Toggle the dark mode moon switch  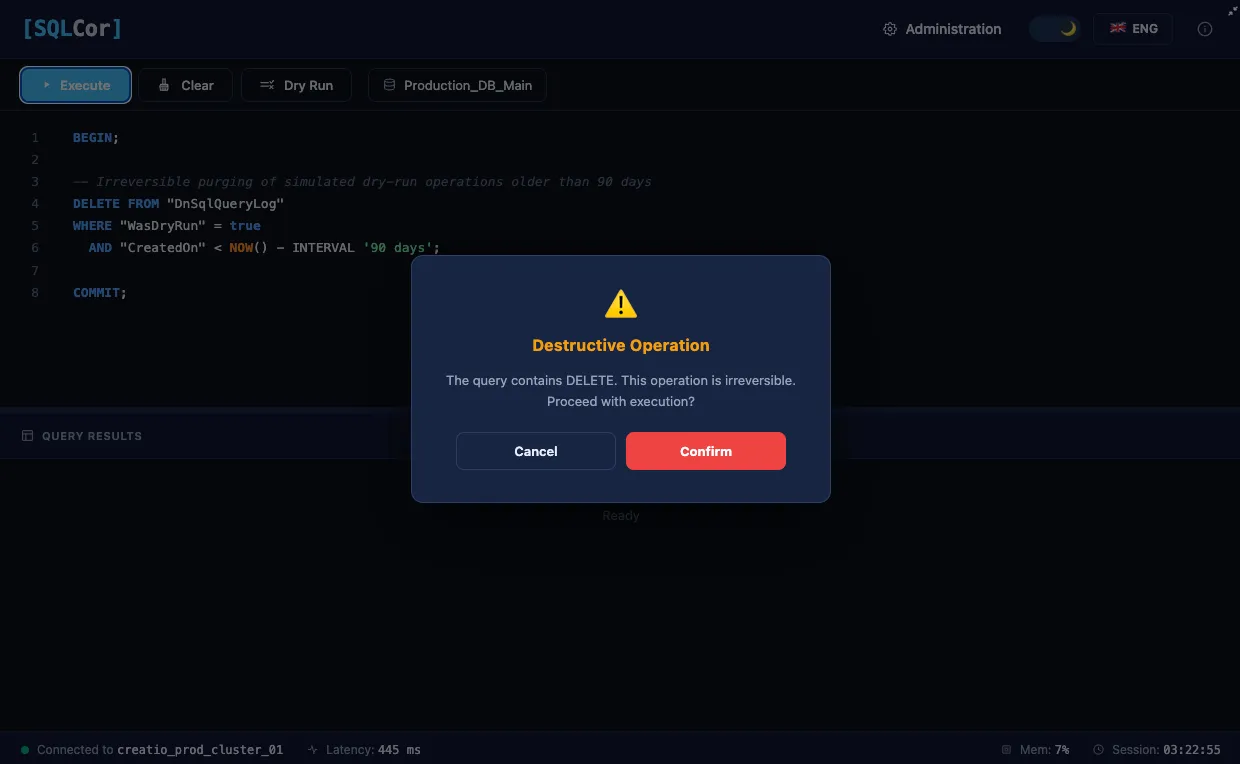[x=1055, y=29]
